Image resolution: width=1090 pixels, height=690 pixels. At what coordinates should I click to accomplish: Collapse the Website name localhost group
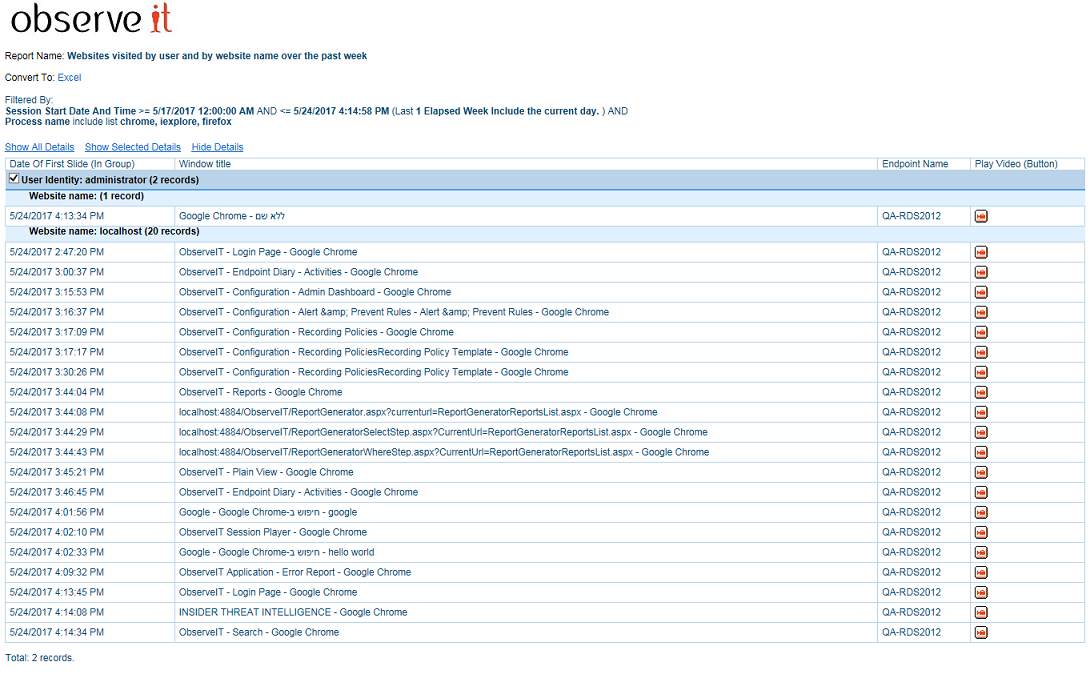(114, 232)
